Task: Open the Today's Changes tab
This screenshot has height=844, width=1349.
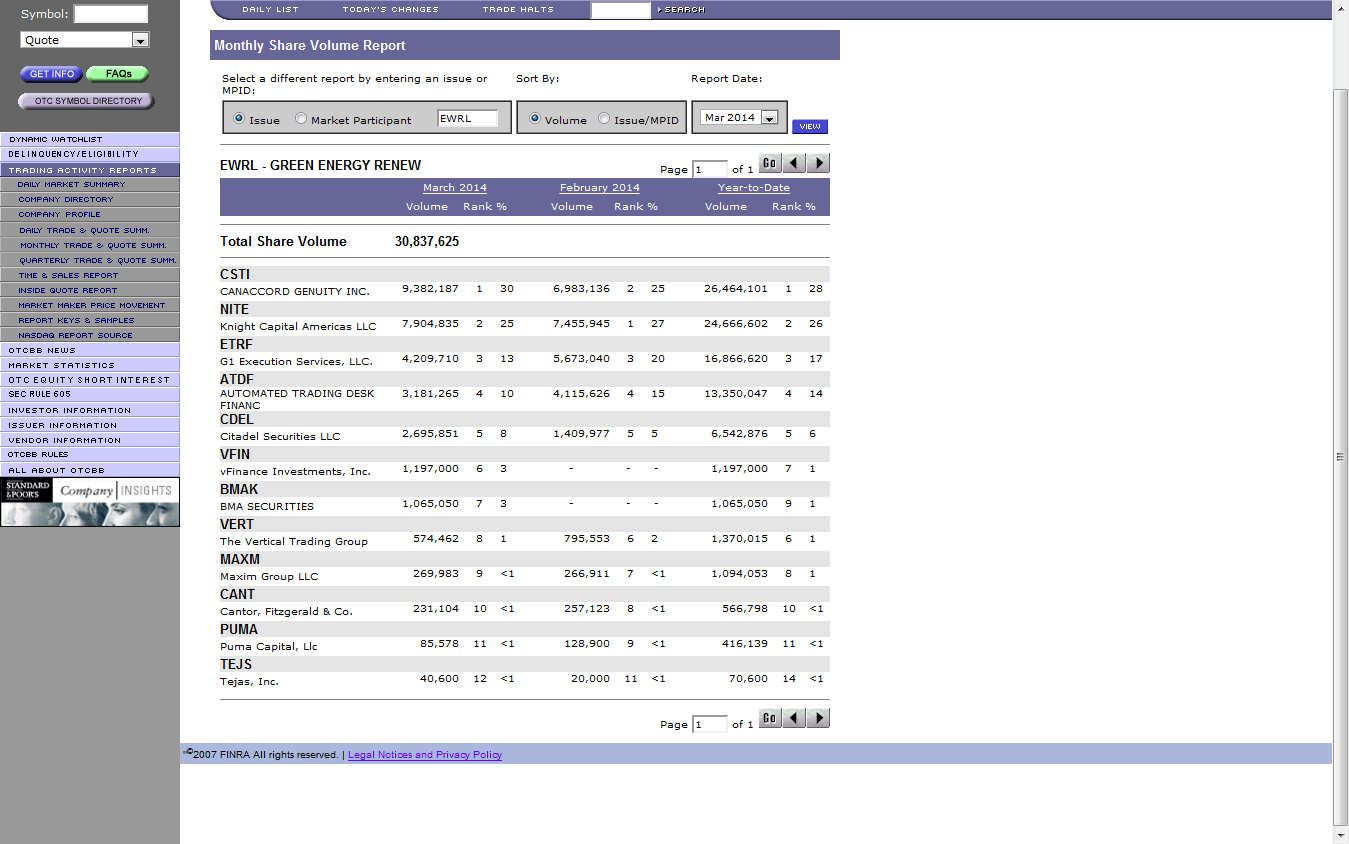Action: pyautogui.click(x=390, y=9)
